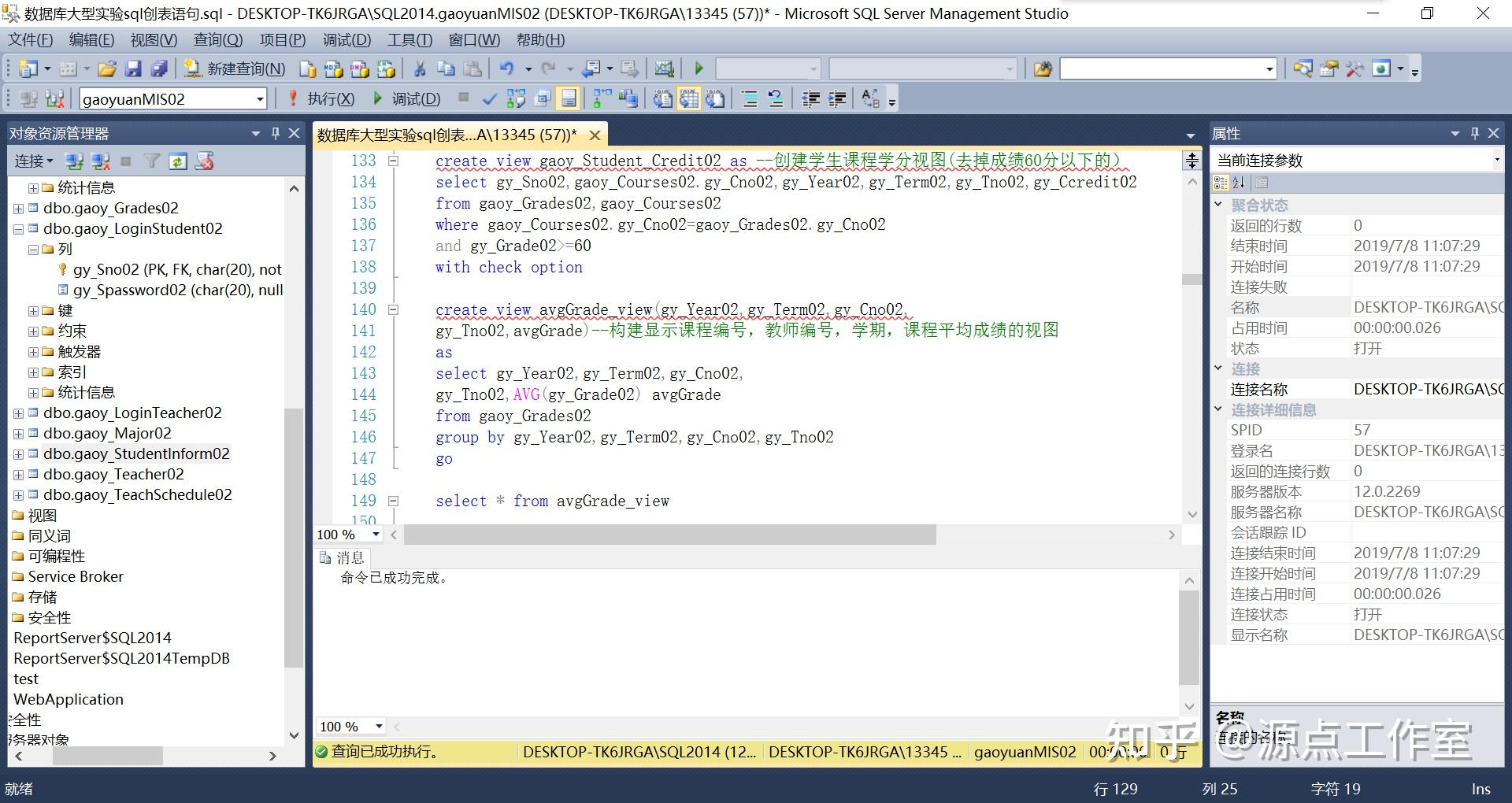Open the 工具(T) menu

tap(409, 40)
